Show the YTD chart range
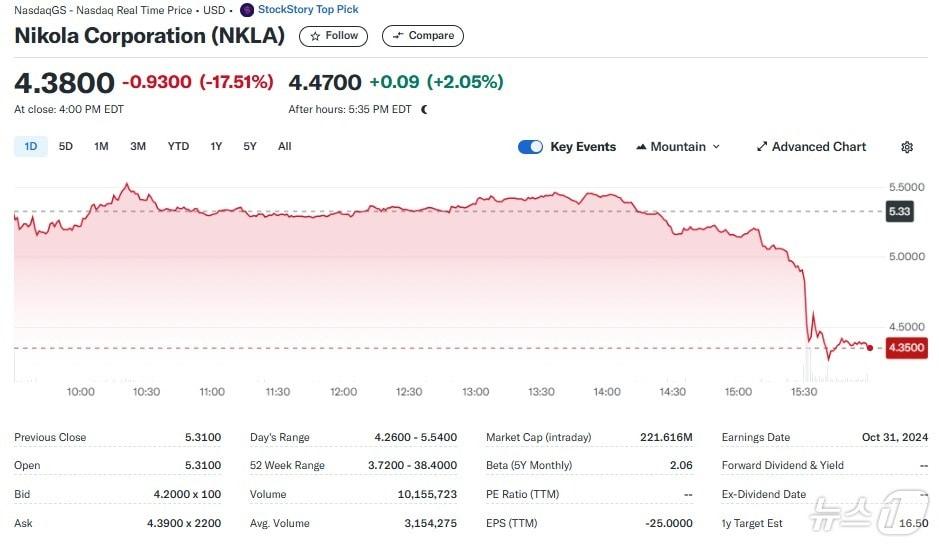This screenshot has width=939, height=547. (178, 147)
